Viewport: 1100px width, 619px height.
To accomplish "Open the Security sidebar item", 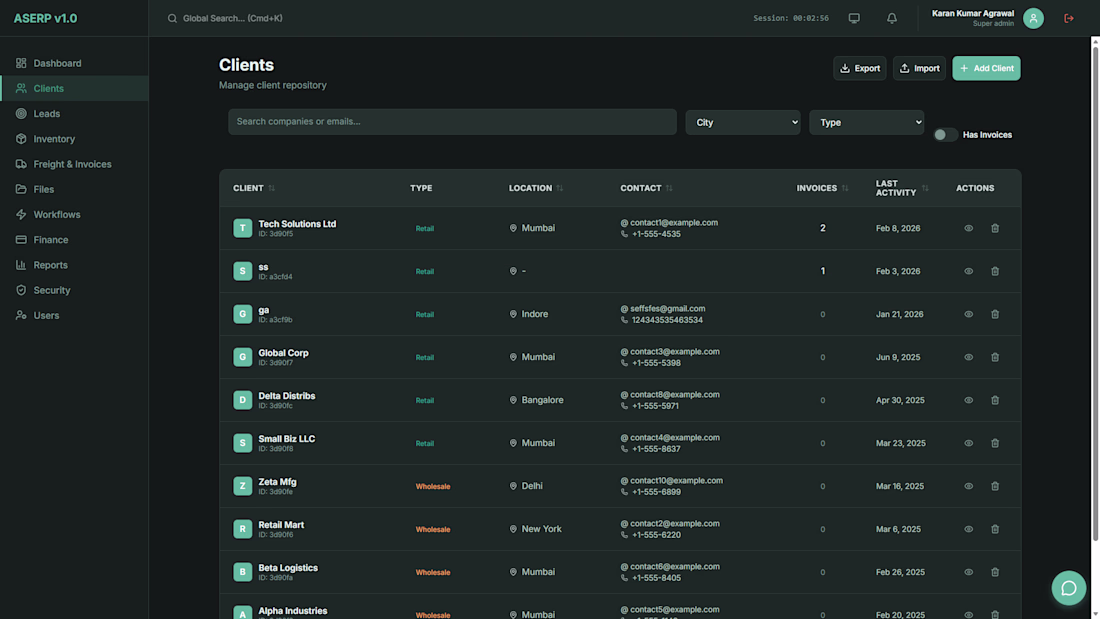I will pyautogui.click(x=74, y=291).
